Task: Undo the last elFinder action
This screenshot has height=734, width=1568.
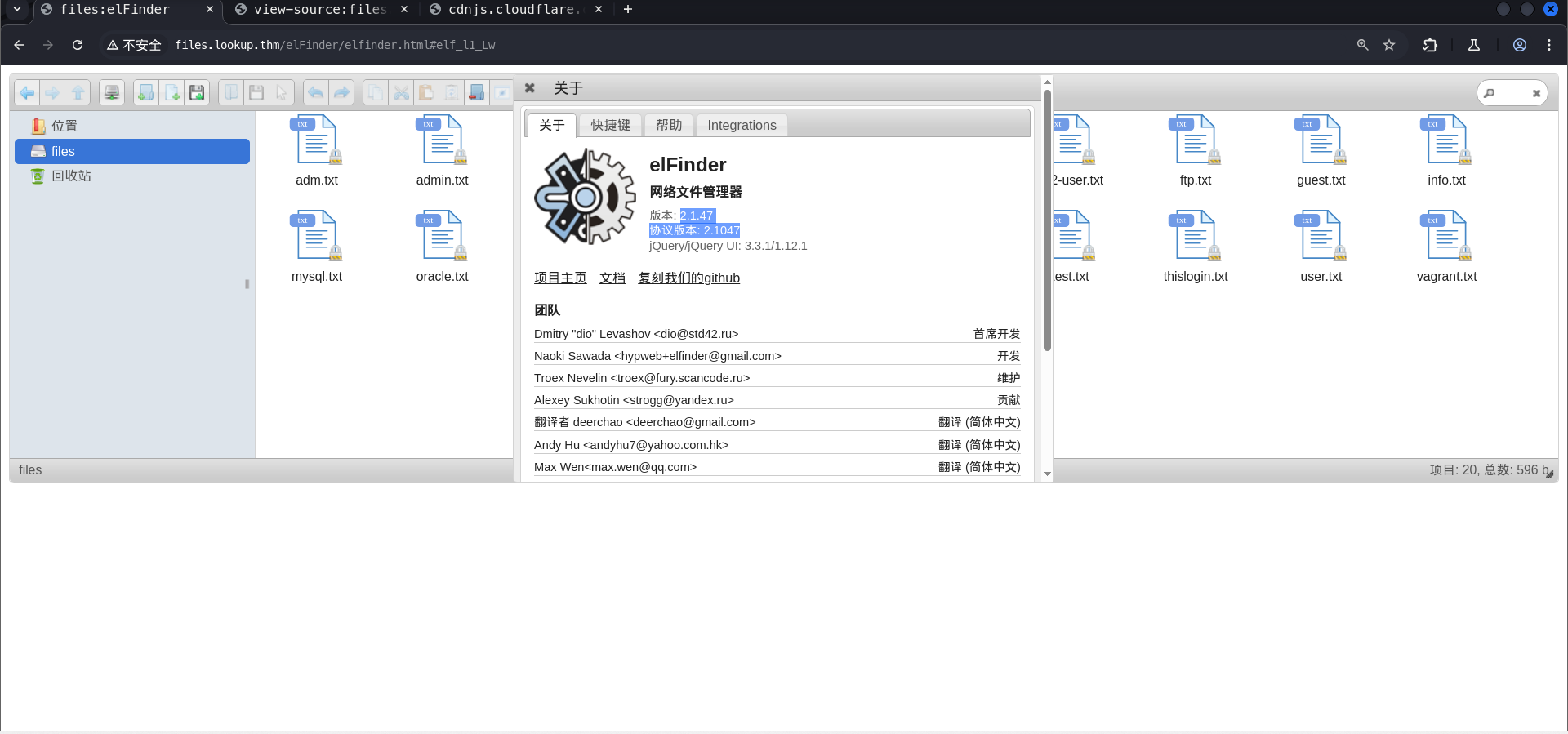Action: (x=316, y=93)
